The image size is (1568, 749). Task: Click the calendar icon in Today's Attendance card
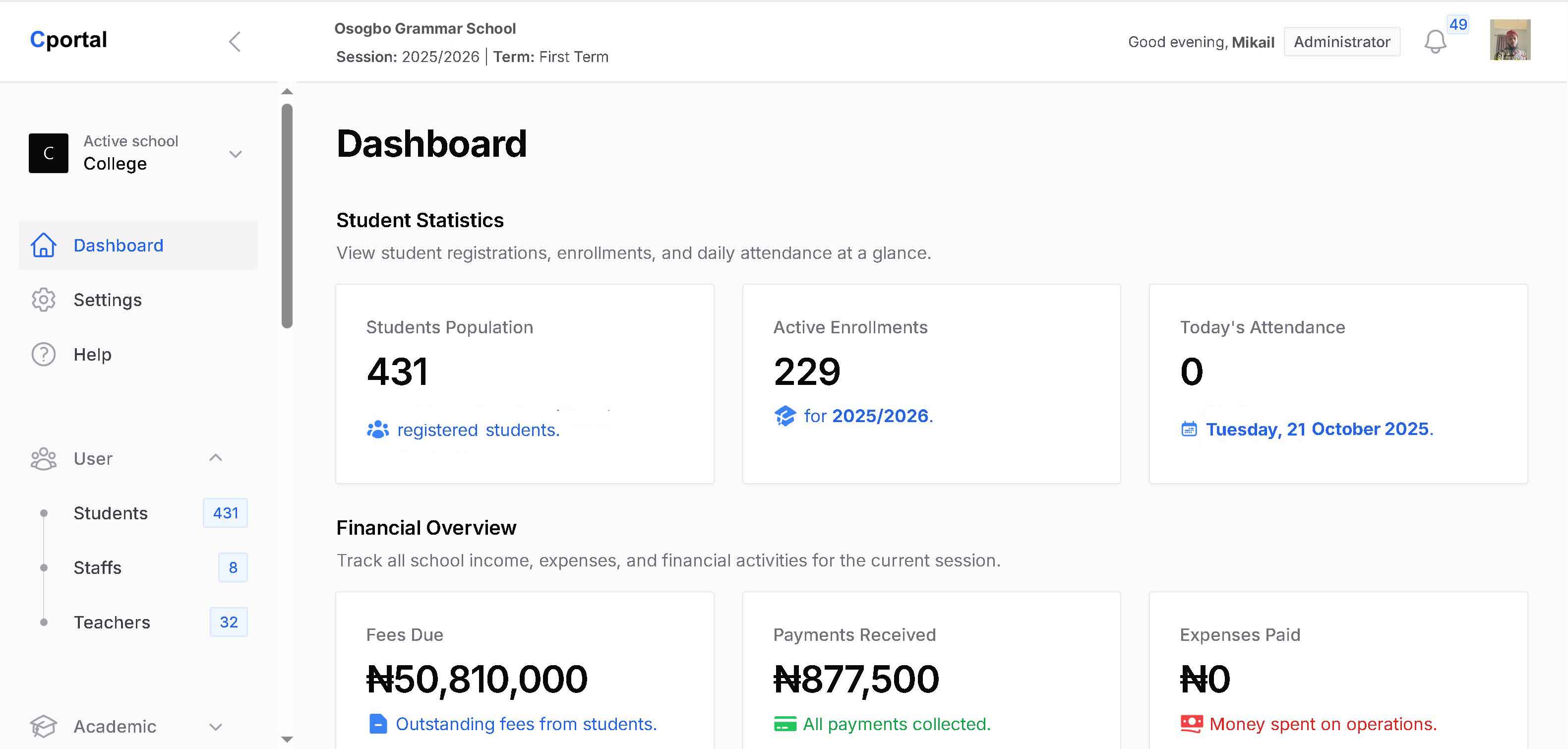1190,429
